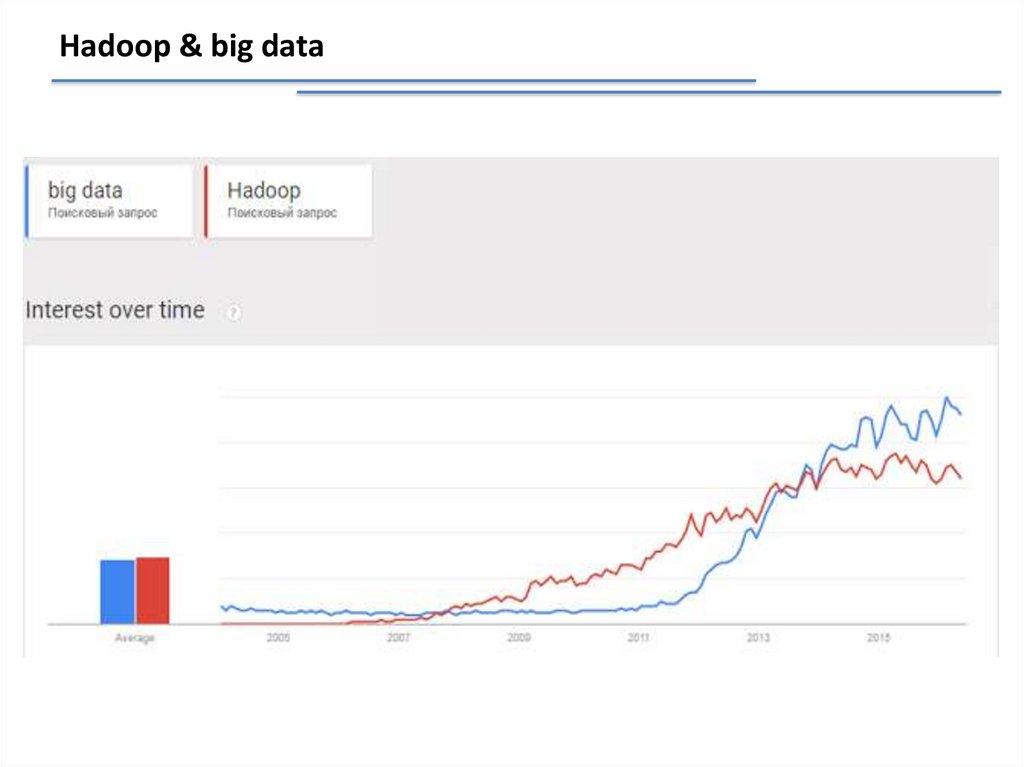The image size is (1024, 767).
Task: Click the blue color marker beside 'big data'
Action: [x=27, y=201]
